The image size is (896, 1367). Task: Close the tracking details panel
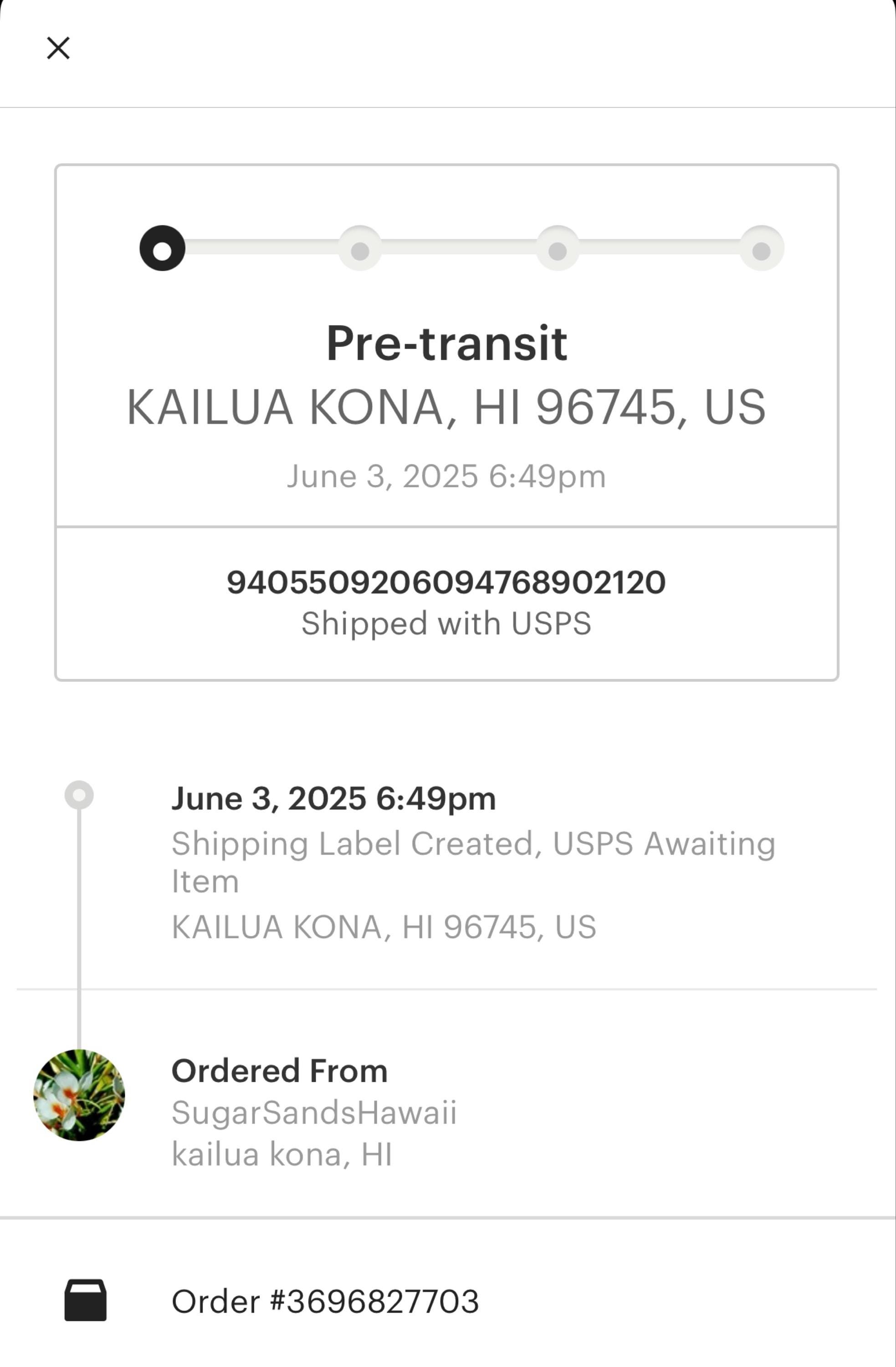tap(58, 48)
